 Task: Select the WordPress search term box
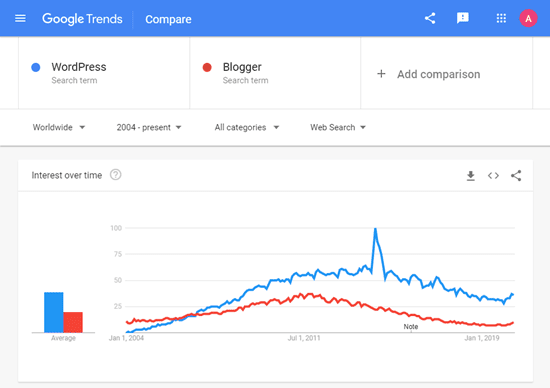104,73
